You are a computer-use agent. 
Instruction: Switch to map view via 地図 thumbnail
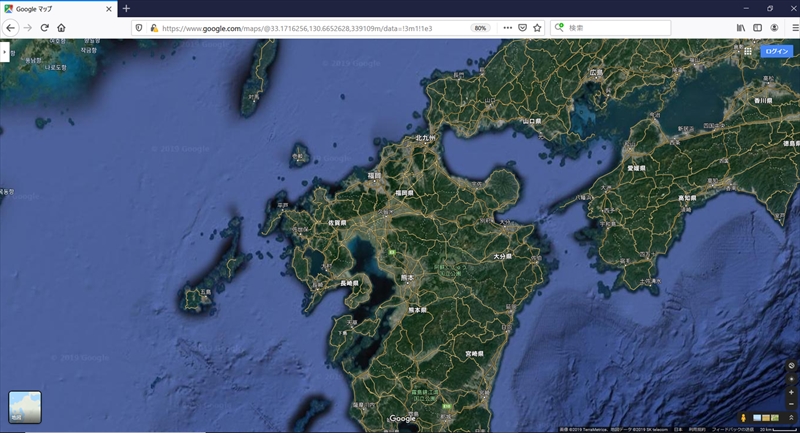pyautogui.click(x=25, y=407)
